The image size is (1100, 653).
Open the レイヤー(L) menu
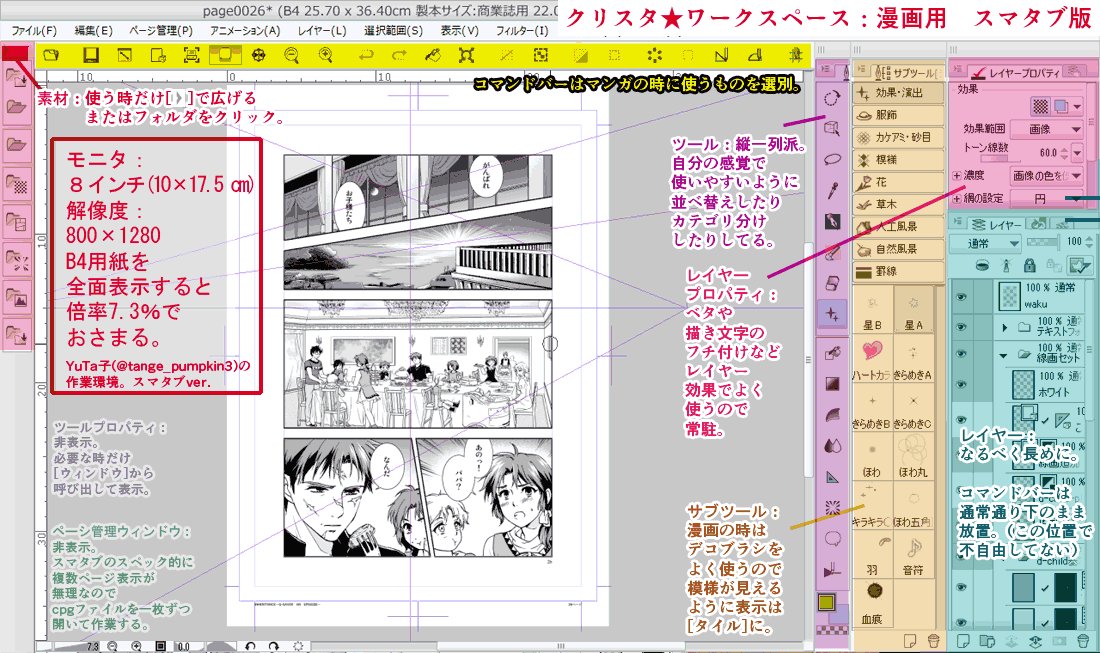pyautogui.click(x=322, y=31)
